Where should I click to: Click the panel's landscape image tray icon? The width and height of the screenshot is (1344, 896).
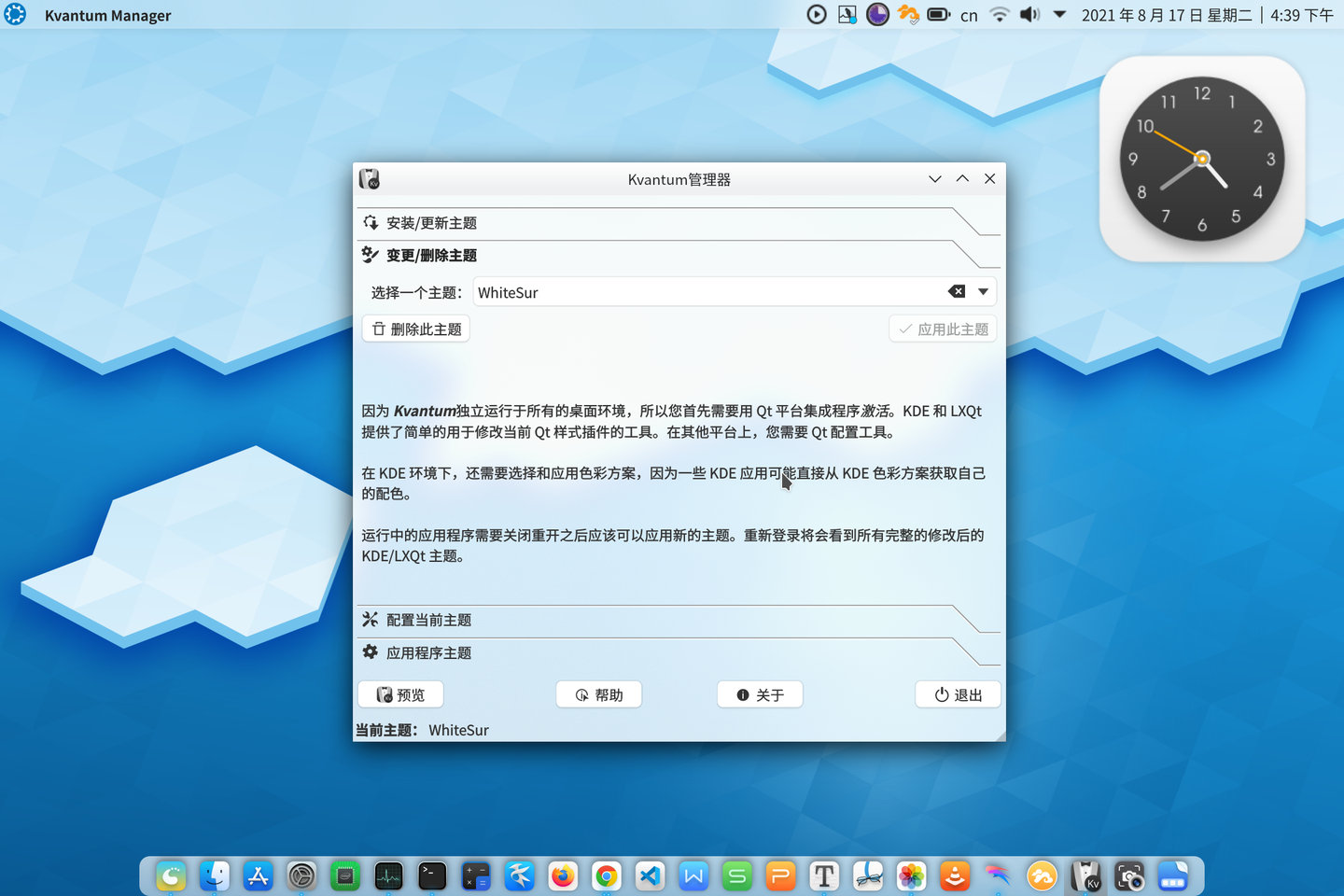point(847,14)
